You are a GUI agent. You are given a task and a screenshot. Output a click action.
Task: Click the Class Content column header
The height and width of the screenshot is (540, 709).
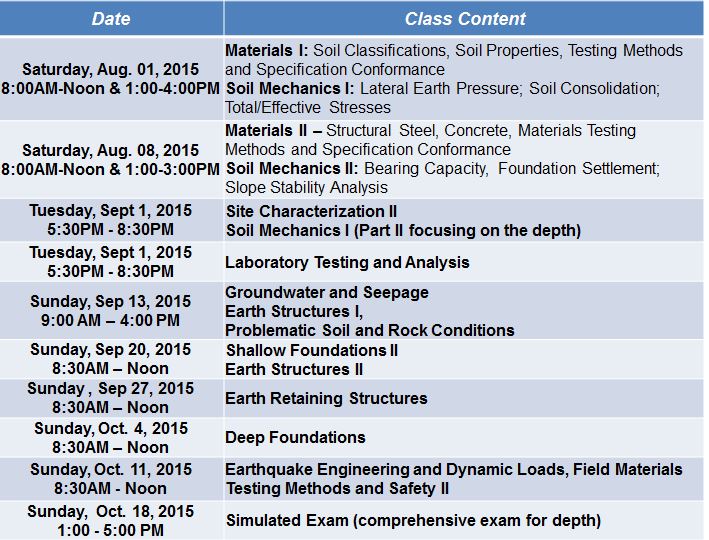(464, 19)
